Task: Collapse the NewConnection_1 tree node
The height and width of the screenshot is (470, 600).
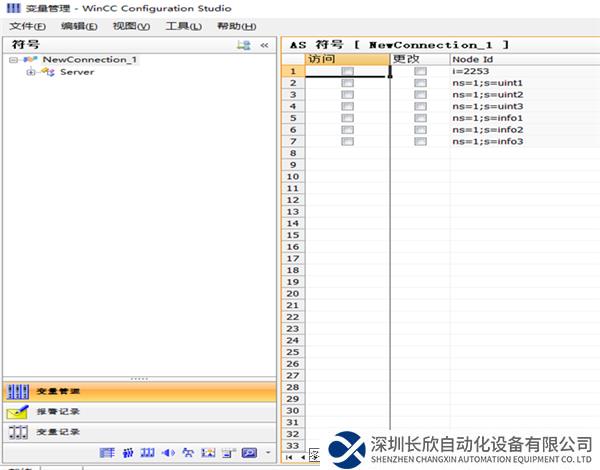Action: click(13, 60)
